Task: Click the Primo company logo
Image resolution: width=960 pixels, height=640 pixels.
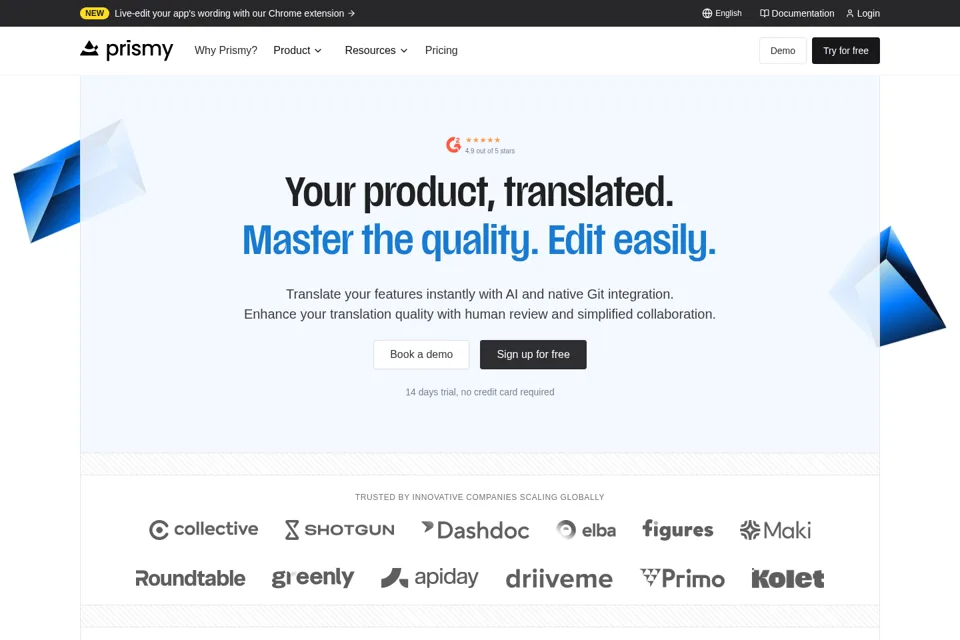Action: pyautogui.click(x=683, y=578)
